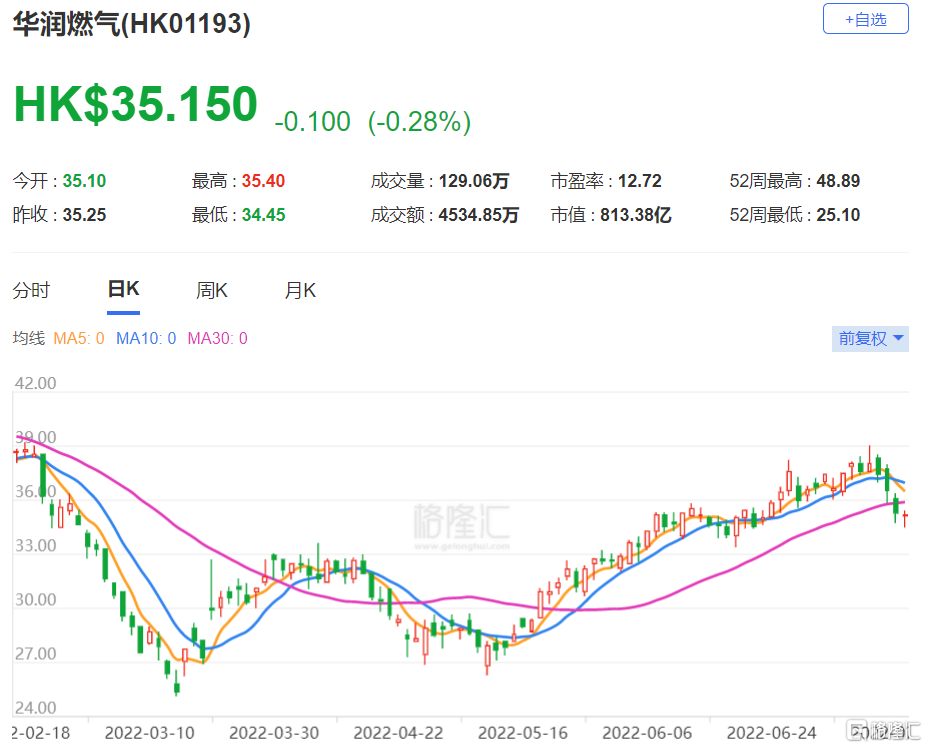
Task: Switch to the 分时 intraday tab
Action: 31,291
